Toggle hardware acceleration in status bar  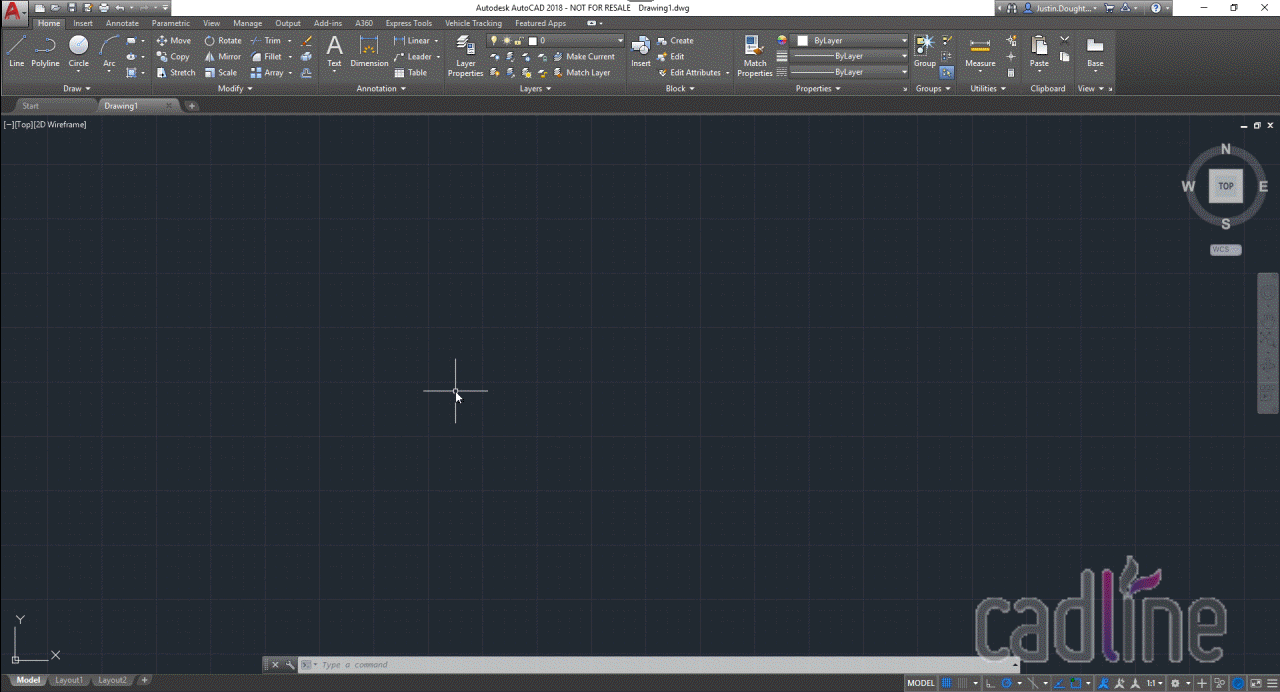click(1238, 683)
